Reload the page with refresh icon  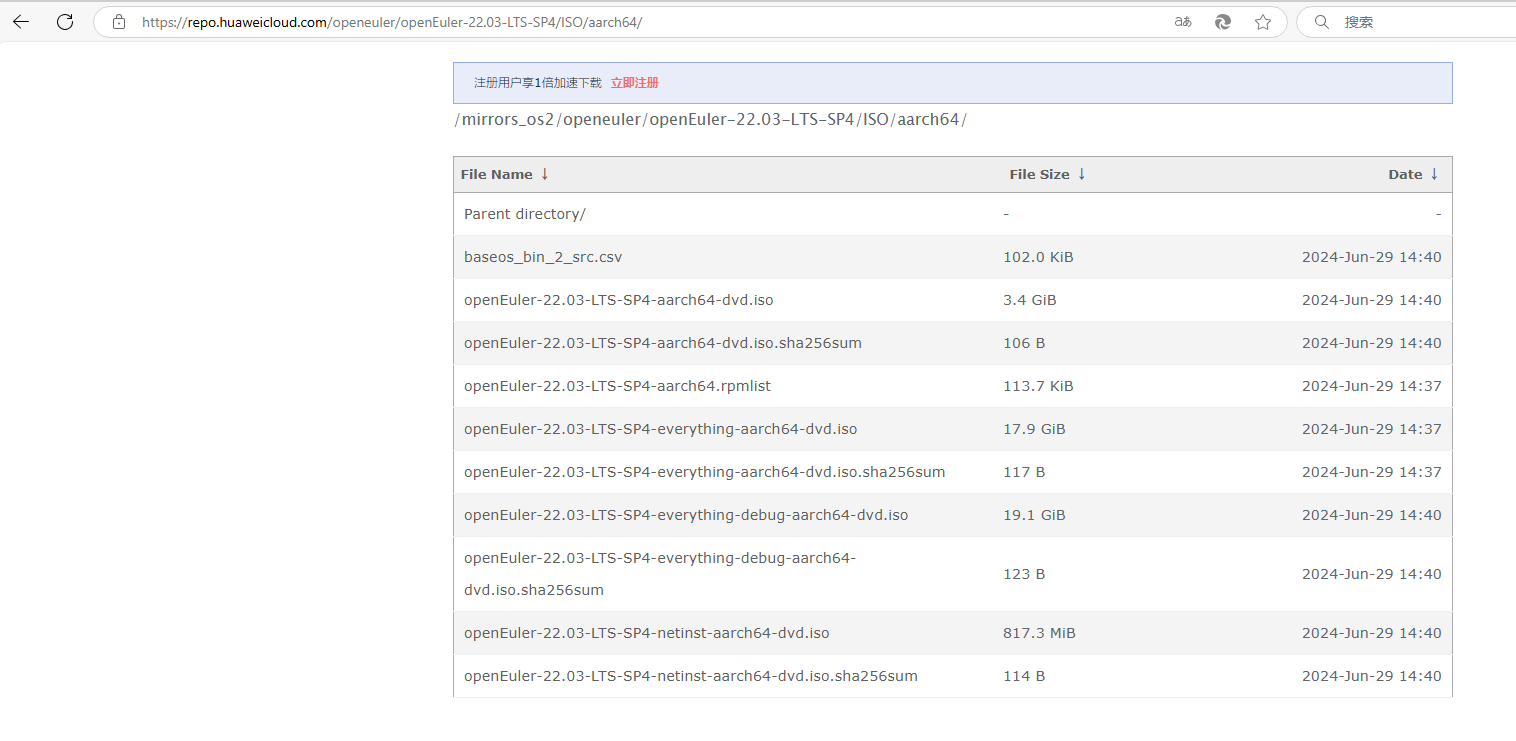65,22
